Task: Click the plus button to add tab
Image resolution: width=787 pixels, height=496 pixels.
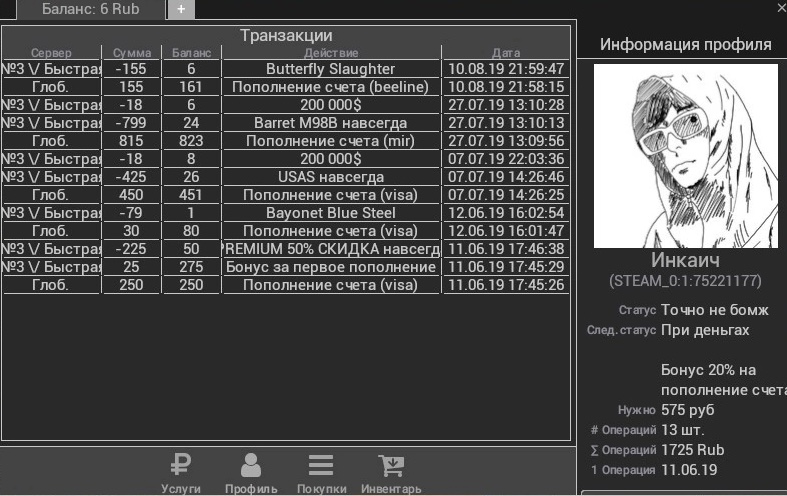Action: tap(181, 9)
